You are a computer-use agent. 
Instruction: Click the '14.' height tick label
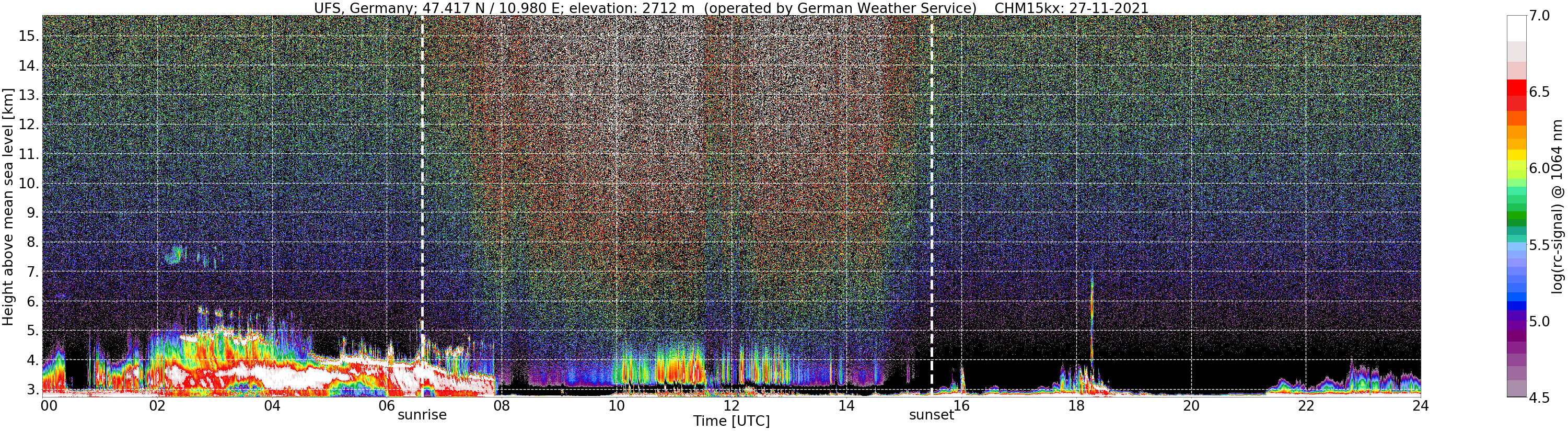pyautogui.click(x=28, y=66)
